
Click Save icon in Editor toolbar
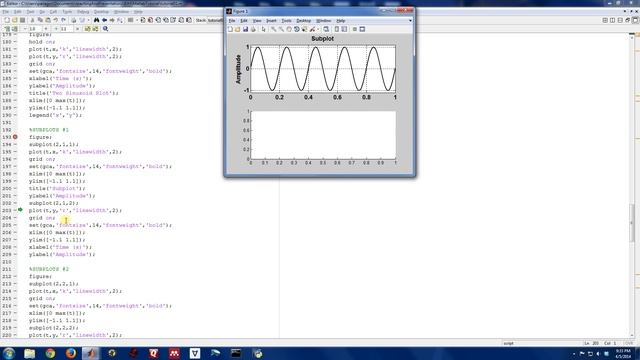tap(22, 20)
